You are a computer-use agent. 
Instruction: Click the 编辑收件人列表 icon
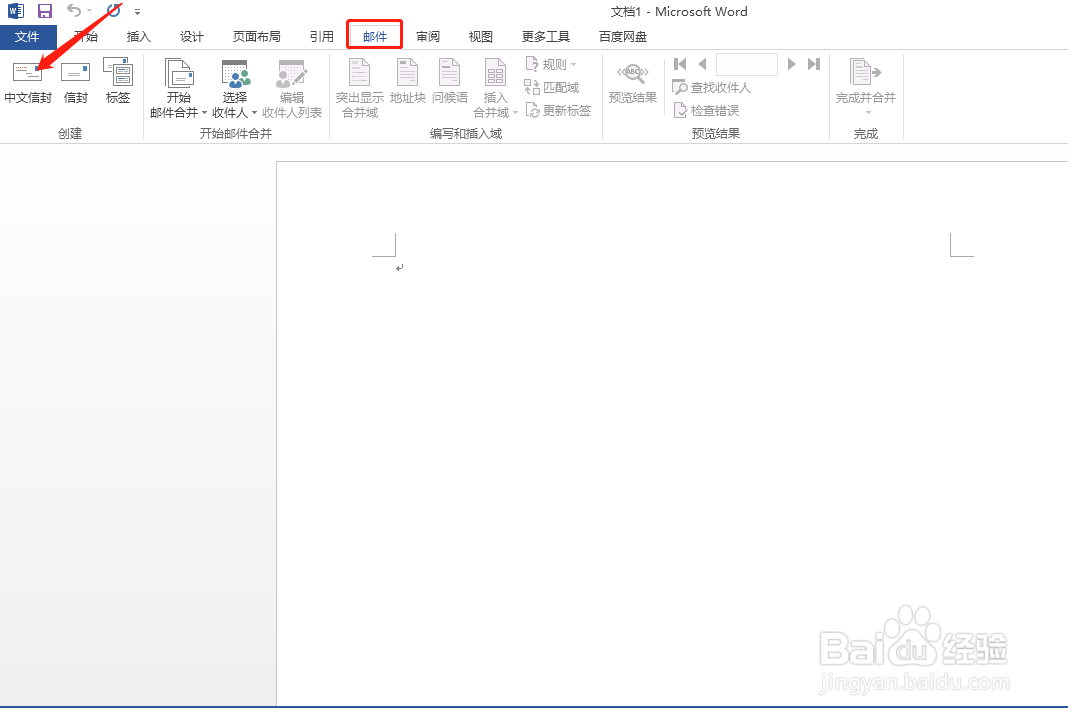pos(291,85)
